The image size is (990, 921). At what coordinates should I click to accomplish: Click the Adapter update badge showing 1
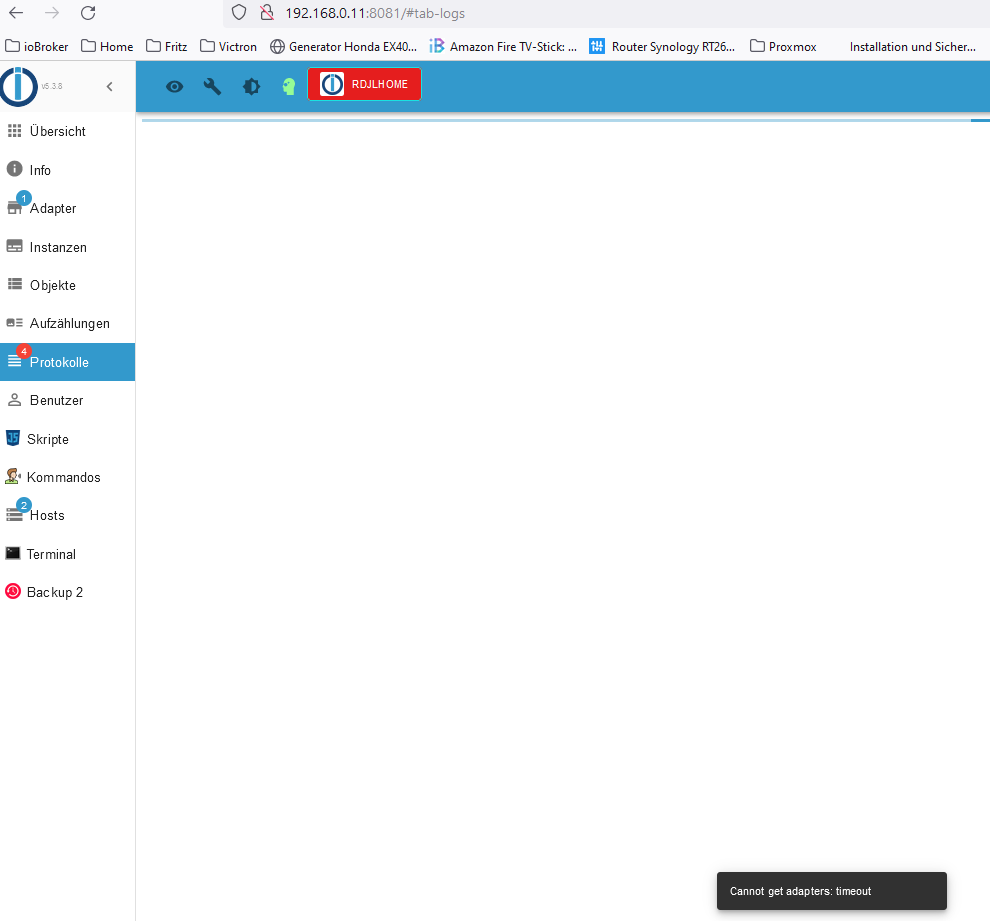coord(23,198)
